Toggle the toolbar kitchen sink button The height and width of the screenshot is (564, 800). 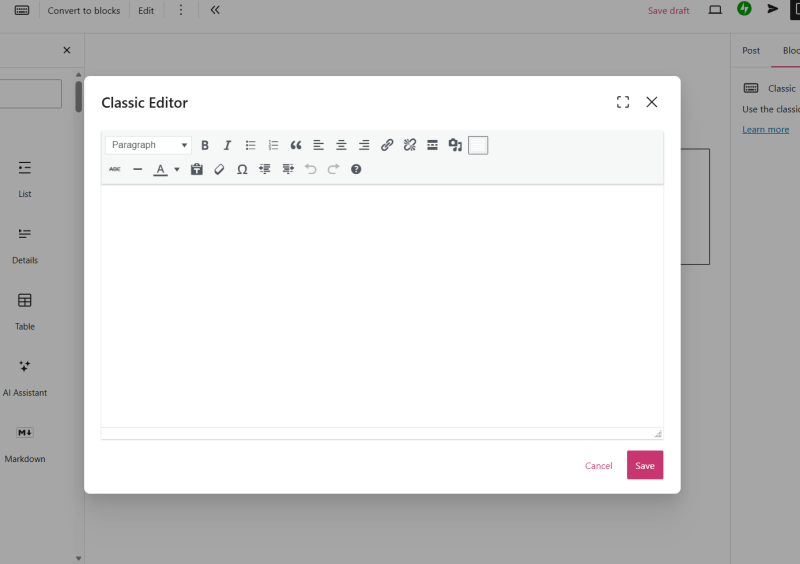point(478,145)
